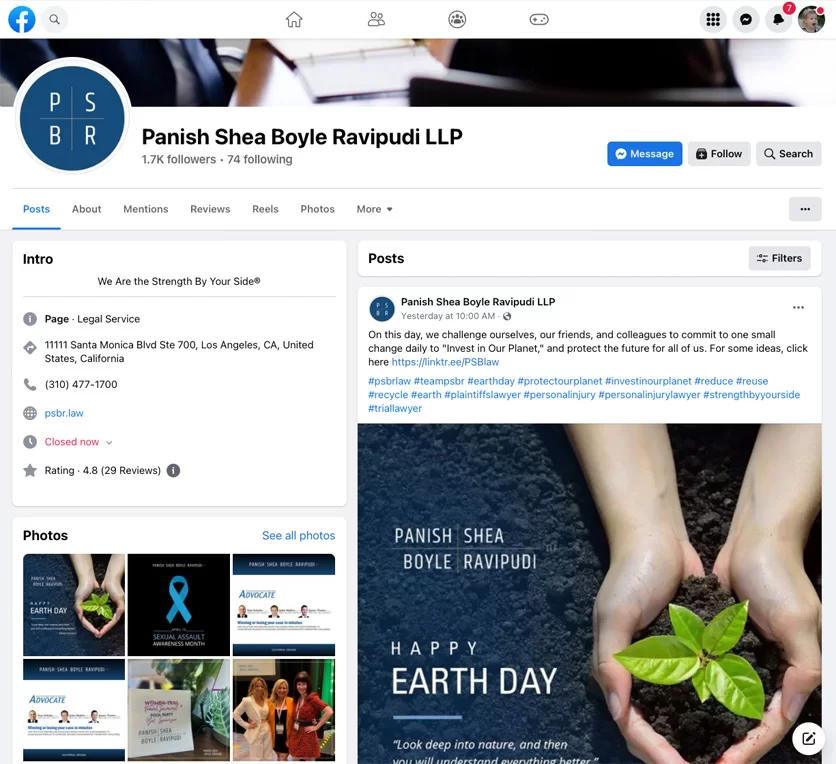Open the Women Trial Lawyers sign thumbnail
Screen dimensions: 836x764
click(x=179, y=710)
